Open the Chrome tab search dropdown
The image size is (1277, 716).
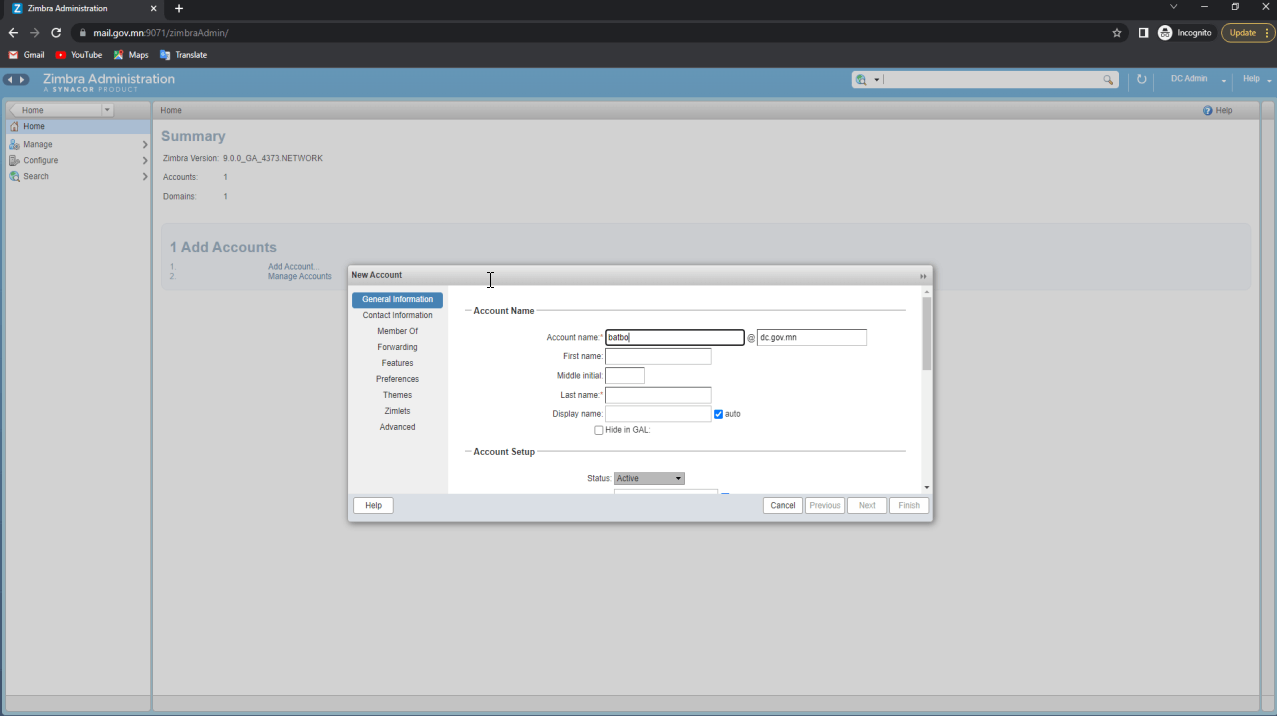coord(1174,7)
